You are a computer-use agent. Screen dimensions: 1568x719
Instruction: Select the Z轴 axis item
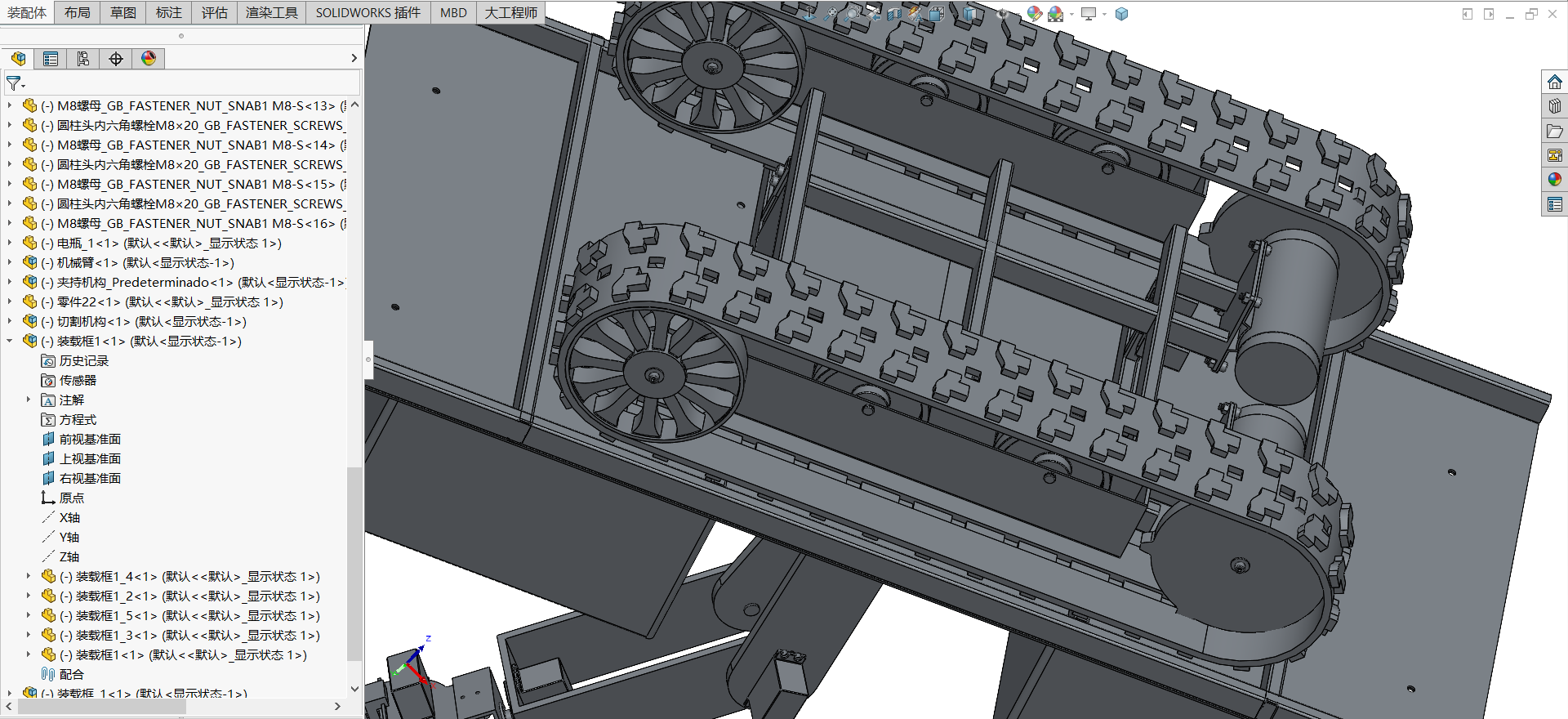click(x=69, y=556)
